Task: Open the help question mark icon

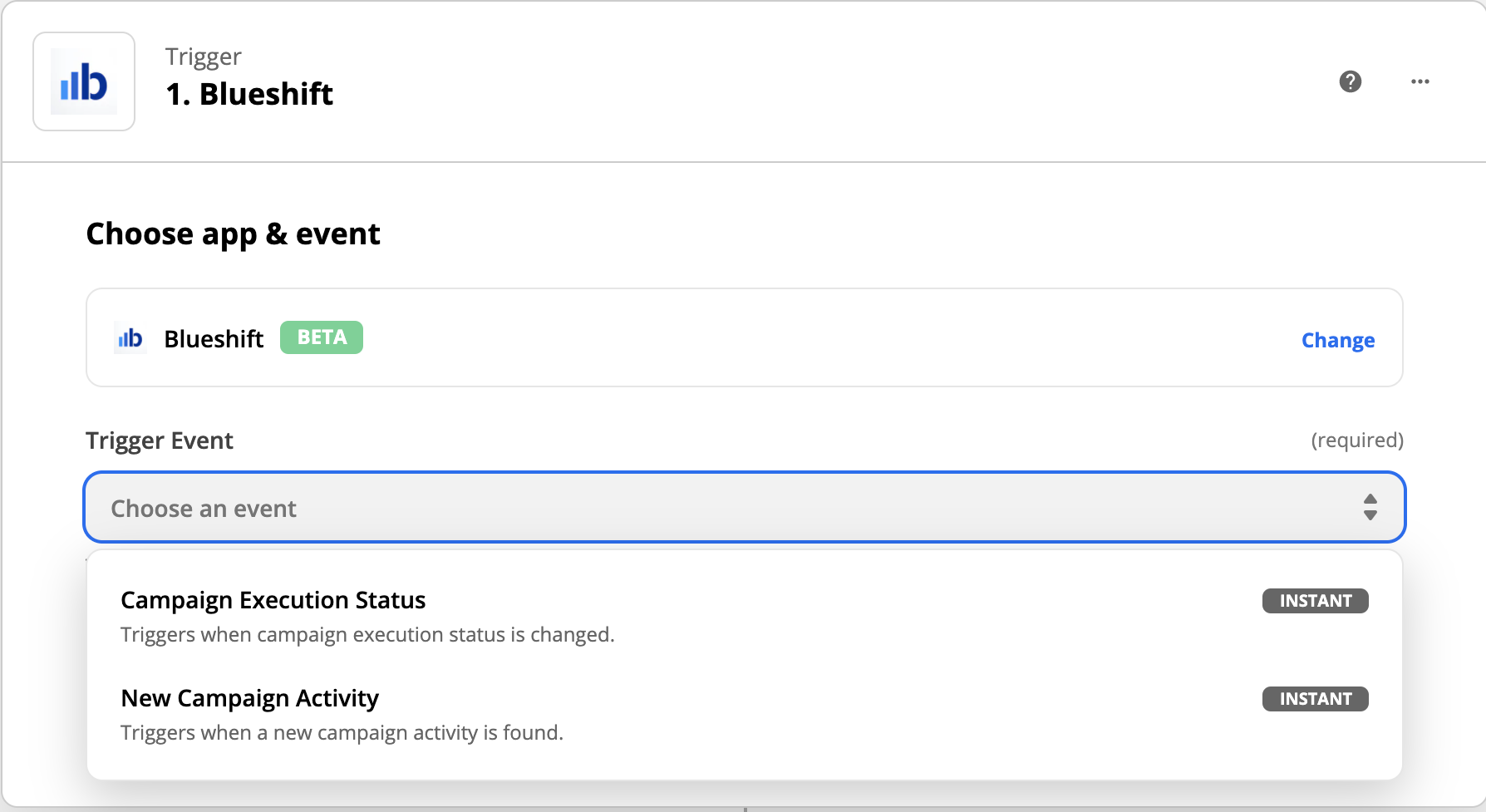Action: tap(1351, 81)
